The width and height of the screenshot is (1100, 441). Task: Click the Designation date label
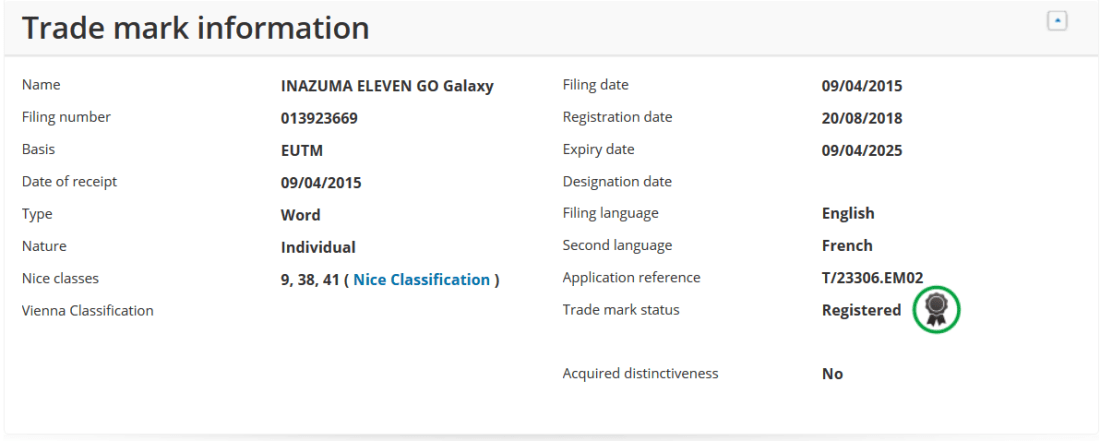[x=617, y=182]
